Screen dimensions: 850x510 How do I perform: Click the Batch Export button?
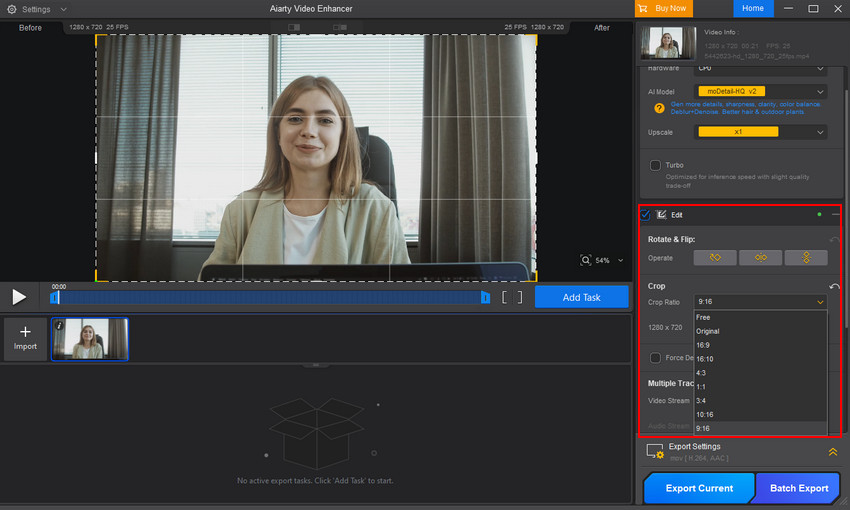coord(799,488)
